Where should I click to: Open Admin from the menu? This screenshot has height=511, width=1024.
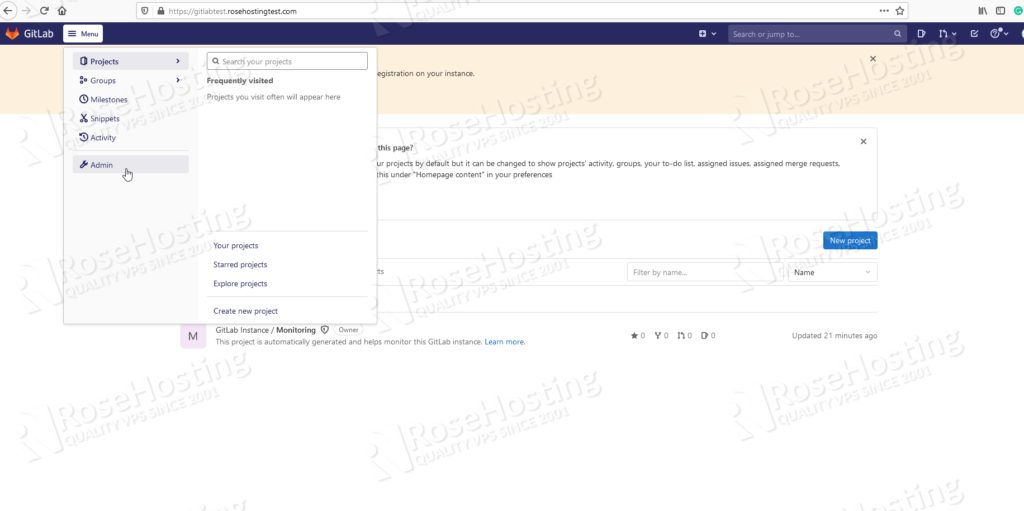[131, 165]
